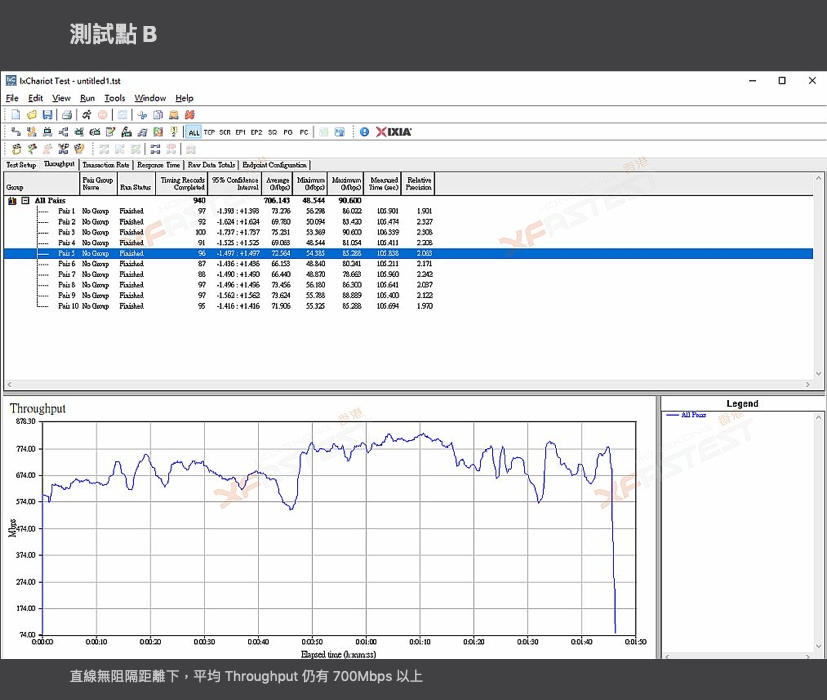Toggle the EP1 filter button
Image resolution: width=827 pixels, height=700 pixels.
pos(241,132)
